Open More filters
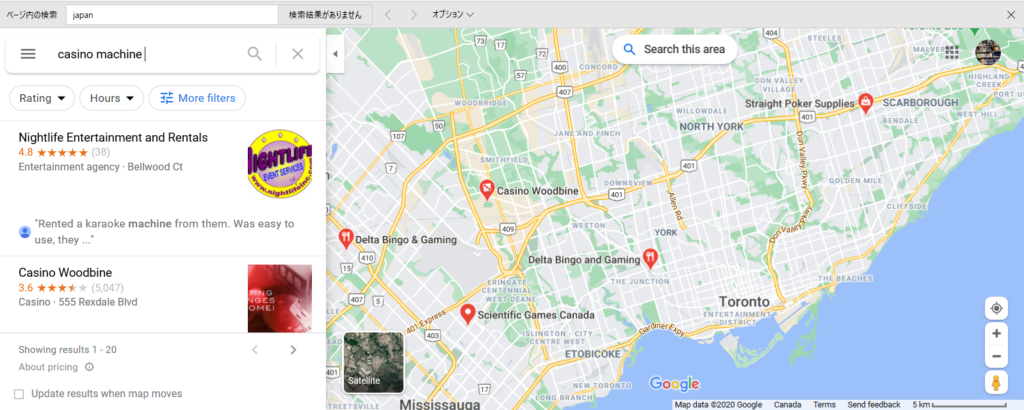This screenshot has width=1024, height=410. click(197, 99)
